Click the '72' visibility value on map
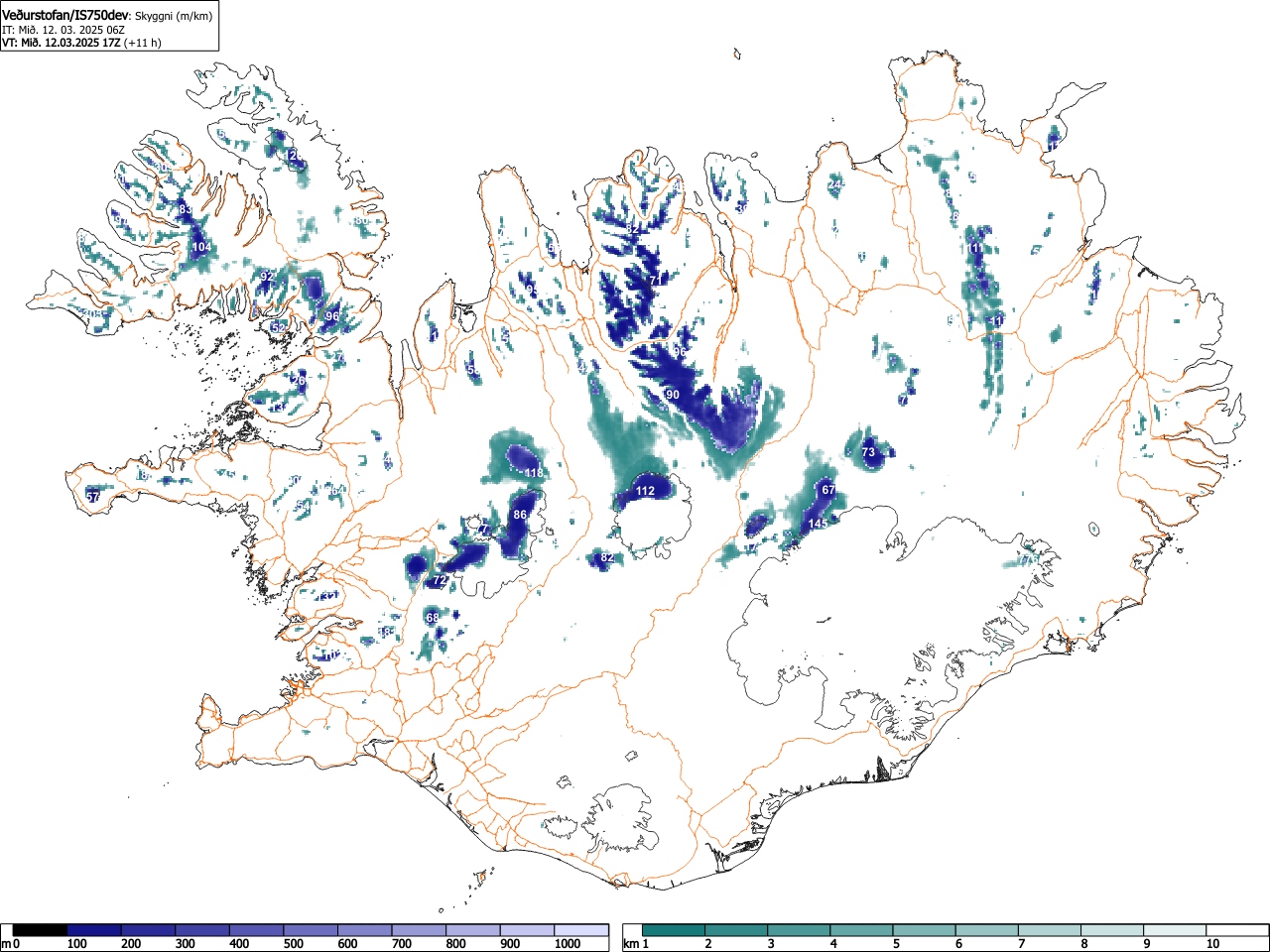This screenshot has height=952, width=1270. coord(441,579)
